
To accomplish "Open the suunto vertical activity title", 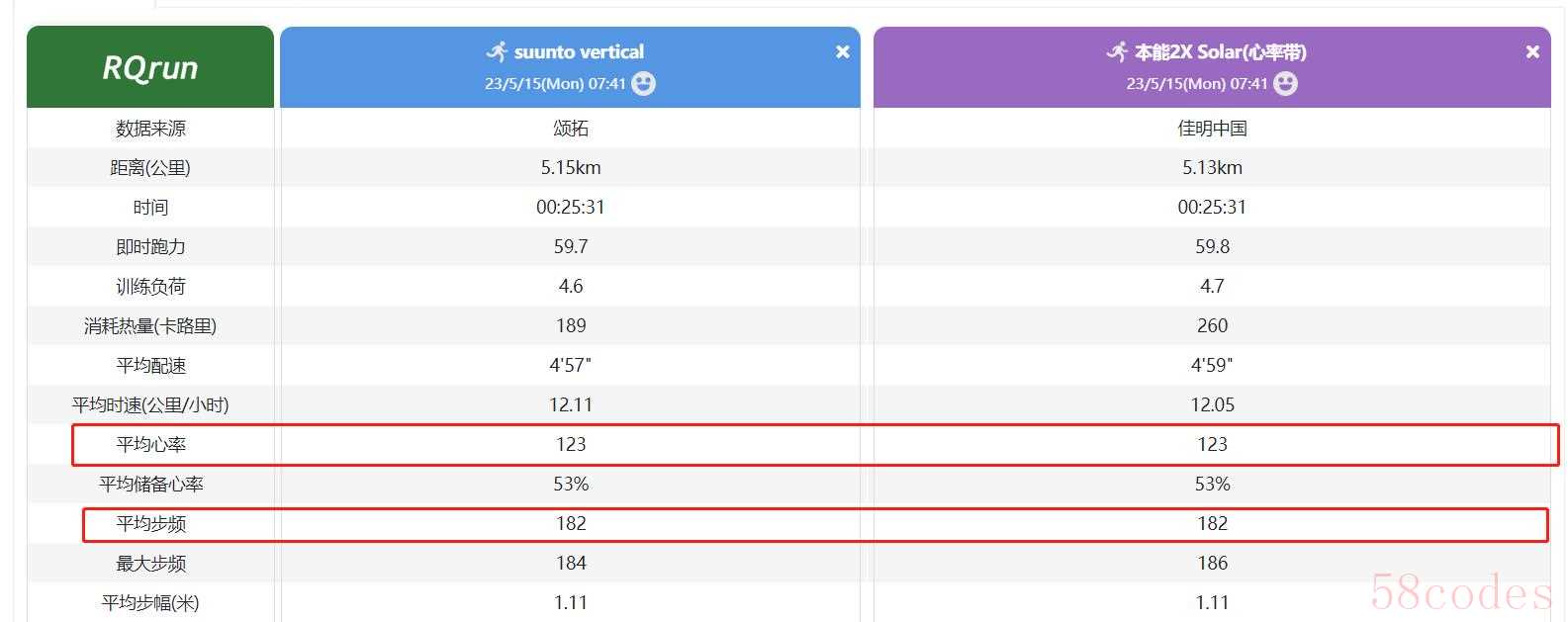I will 579,51.
